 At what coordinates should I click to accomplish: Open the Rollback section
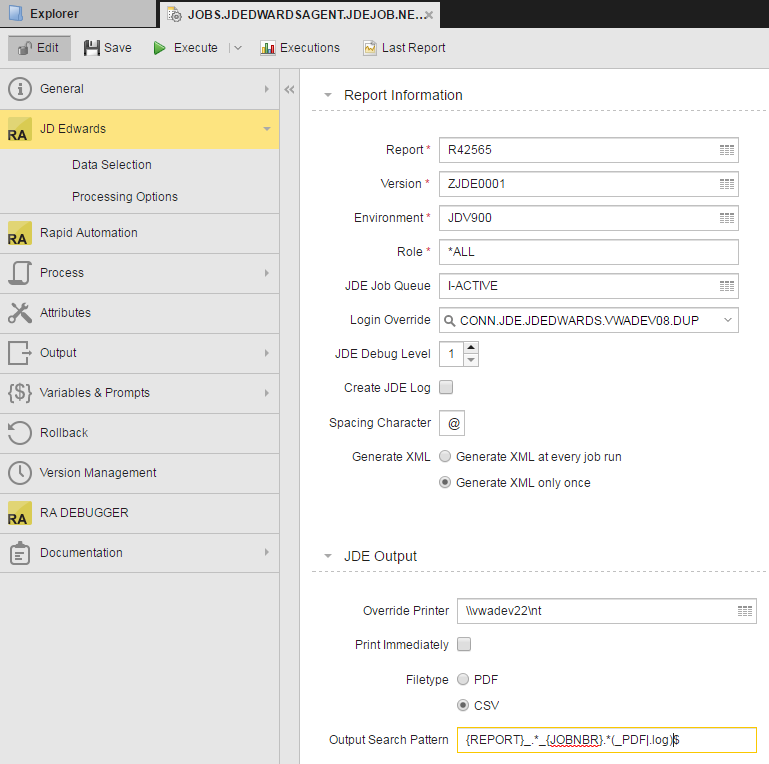point(139,433)
